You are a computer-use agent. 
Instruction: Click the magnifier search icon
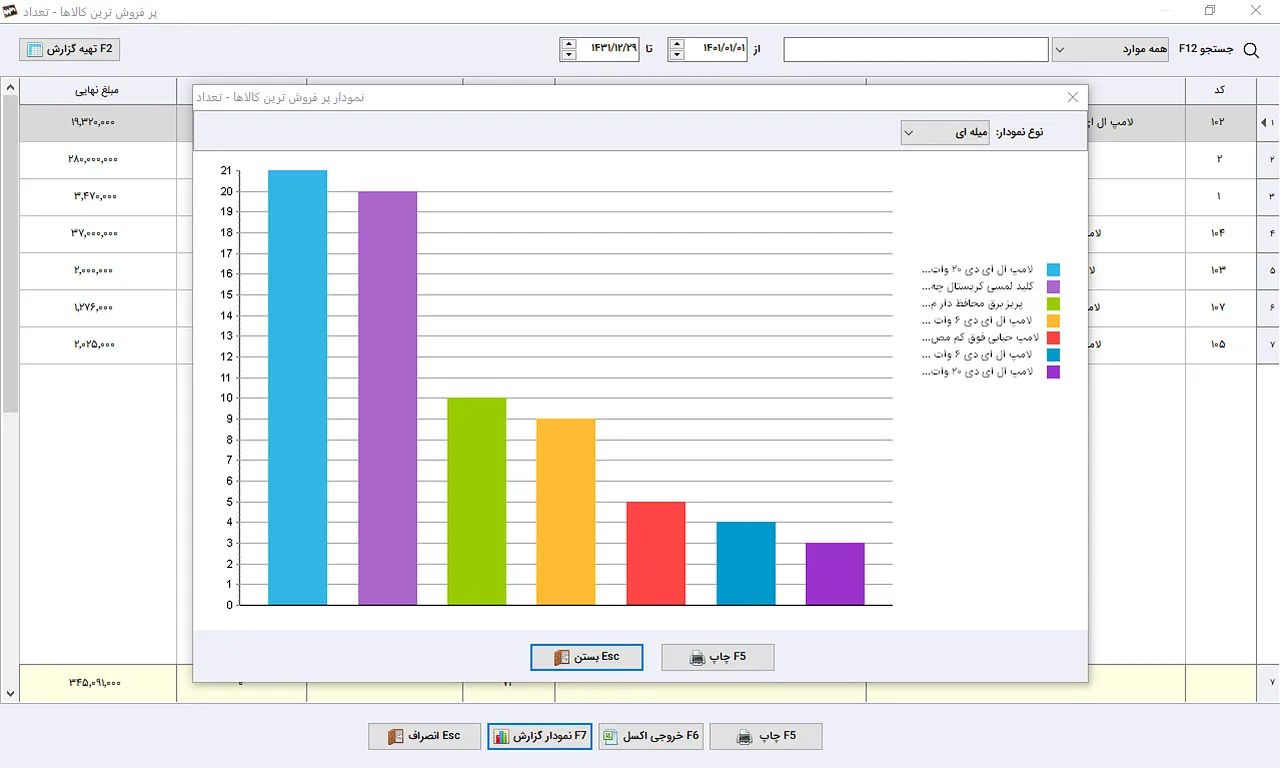coord(1250,50)
